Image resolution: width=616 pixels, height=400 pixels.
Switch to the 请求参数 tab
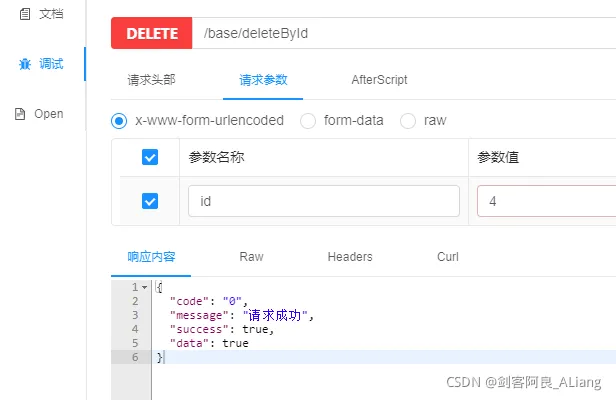[263, 80]
